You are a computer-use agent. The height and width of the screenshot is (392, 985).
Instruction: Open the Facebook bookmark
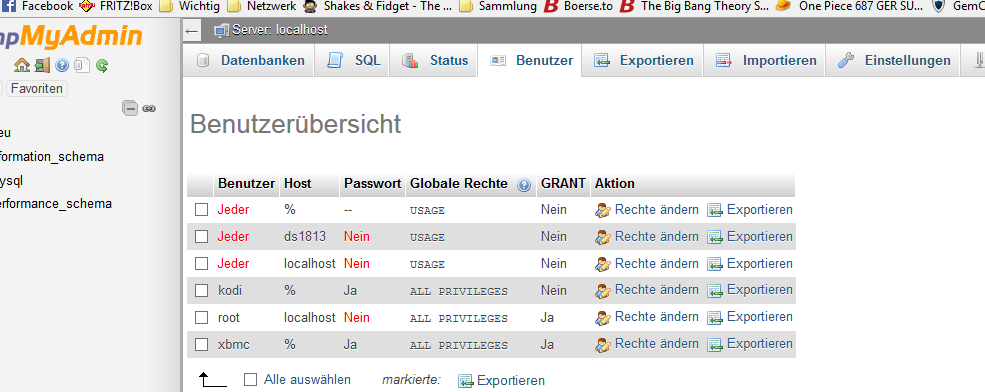(x=38, y=7)
